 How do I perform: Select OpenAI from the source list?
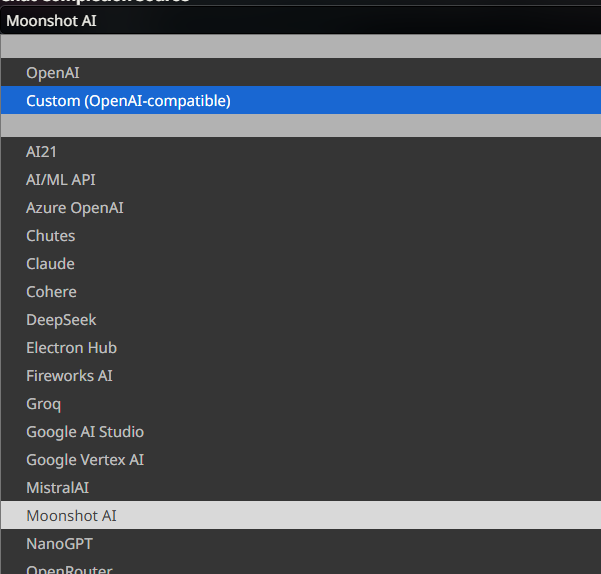coord(301,72)
